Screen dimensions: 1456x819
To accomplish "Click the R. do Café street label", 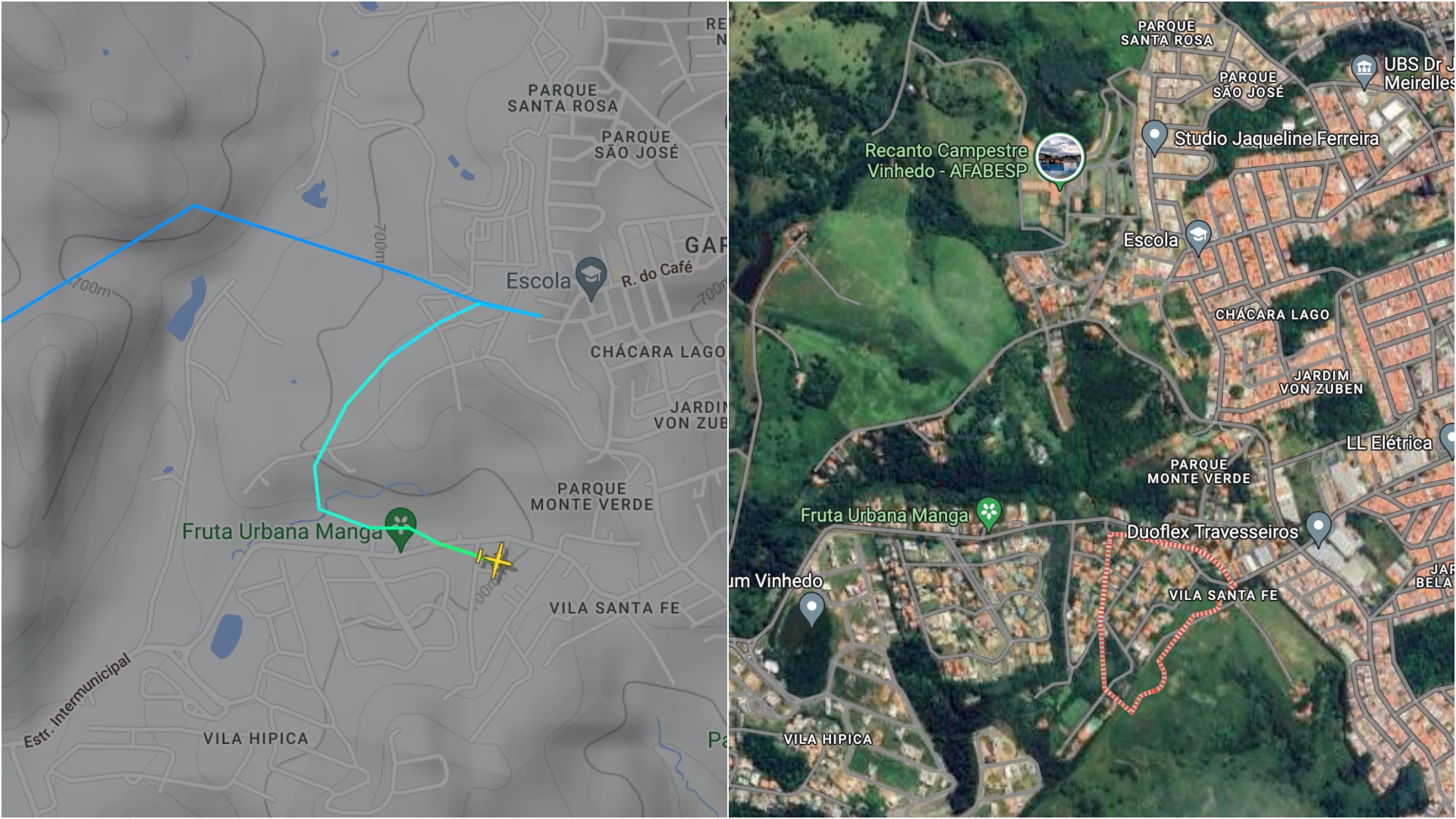I will tap(657, 274).
